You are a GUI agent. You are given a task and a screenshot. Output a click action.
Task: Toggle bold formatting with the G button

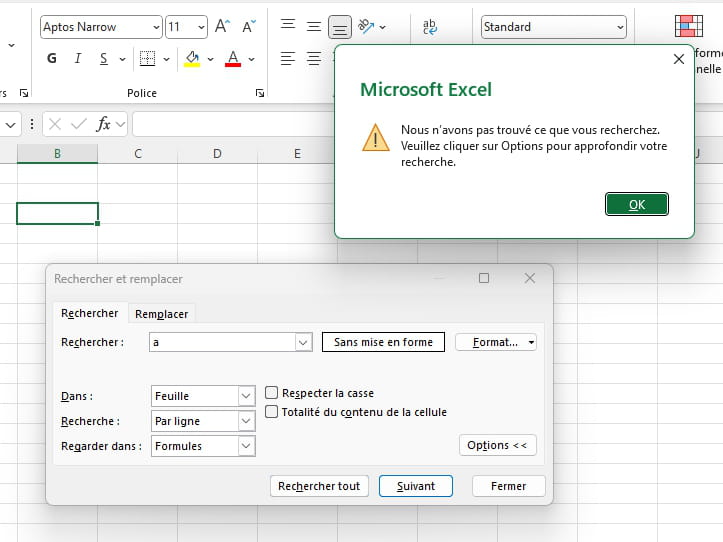click(x=52, y=59)
